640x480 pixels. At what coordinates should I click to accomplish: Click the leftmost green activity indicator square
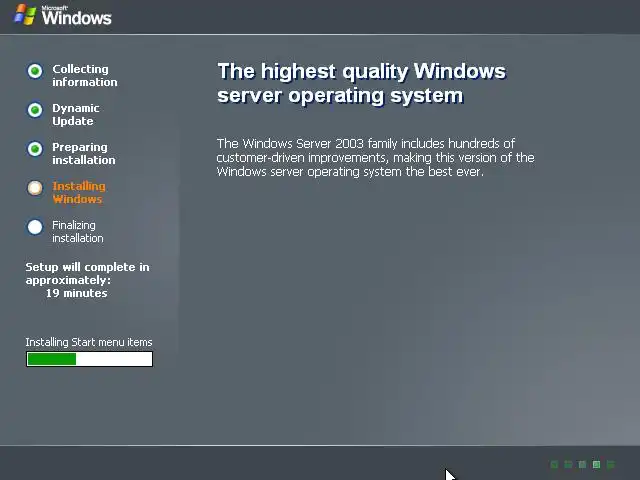[x=554, y=464]
